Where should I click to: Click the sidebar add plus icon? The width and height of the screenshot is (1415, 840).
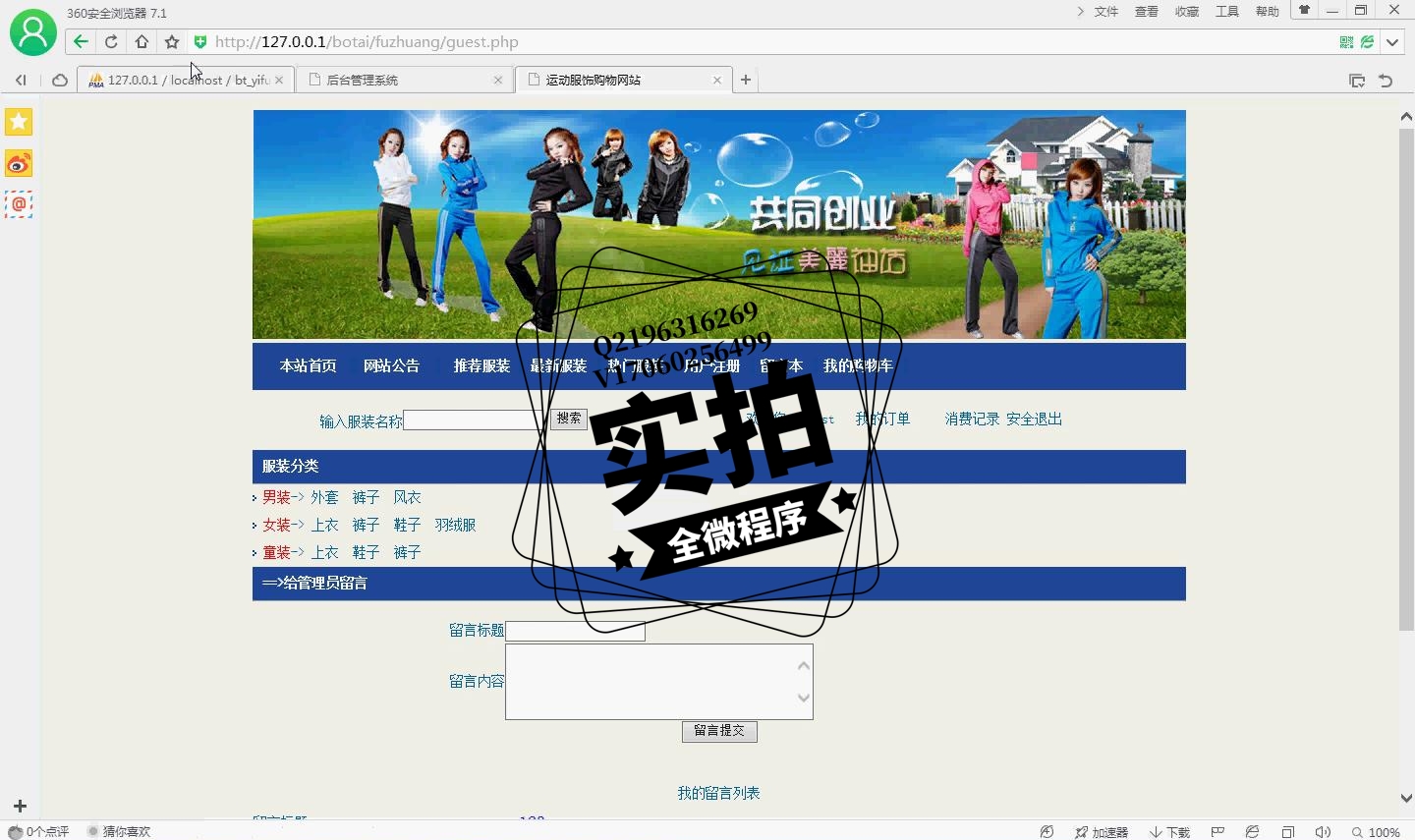[x=20, y=807]
